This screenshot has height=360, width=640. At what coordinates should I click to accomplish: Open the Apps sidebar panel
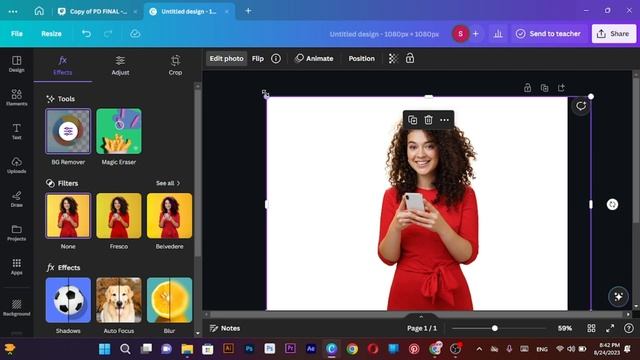[x=16, y=267]
